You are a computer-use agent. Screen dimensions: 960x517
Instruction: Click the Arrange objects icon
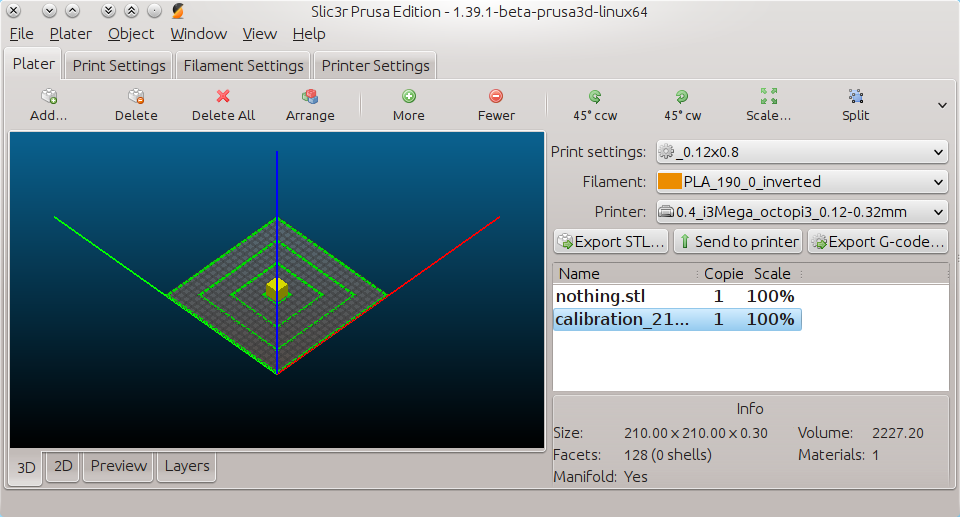(310, 96)
